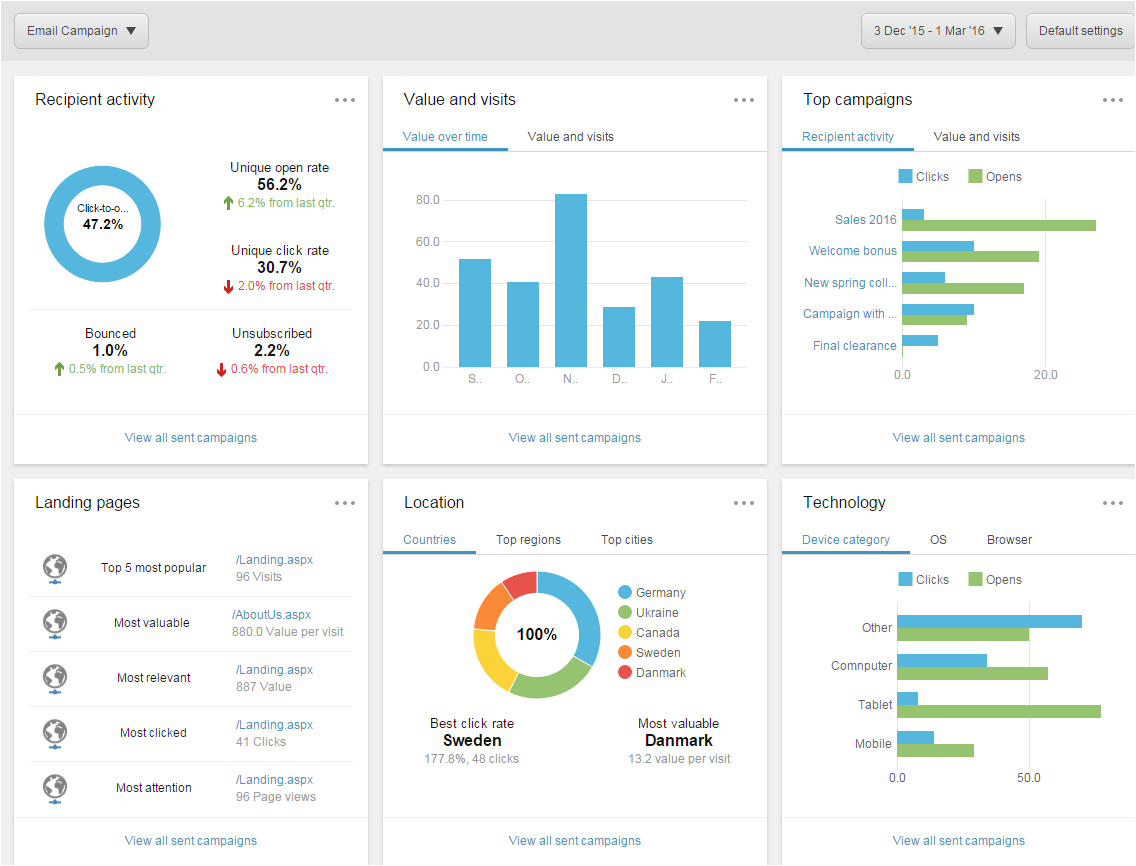The image size is (1136, 866).
Task: Switch to the Top regions tab
Action: tap(528, 539)
